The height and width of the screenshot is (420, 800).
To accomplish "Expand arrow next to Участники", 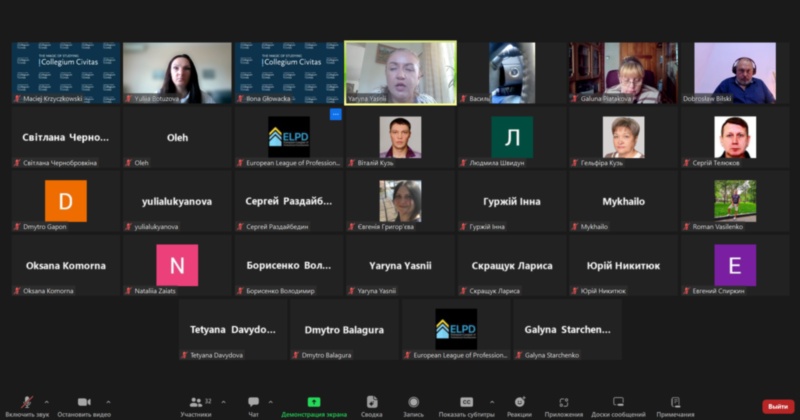I will (x=223, y=402).
